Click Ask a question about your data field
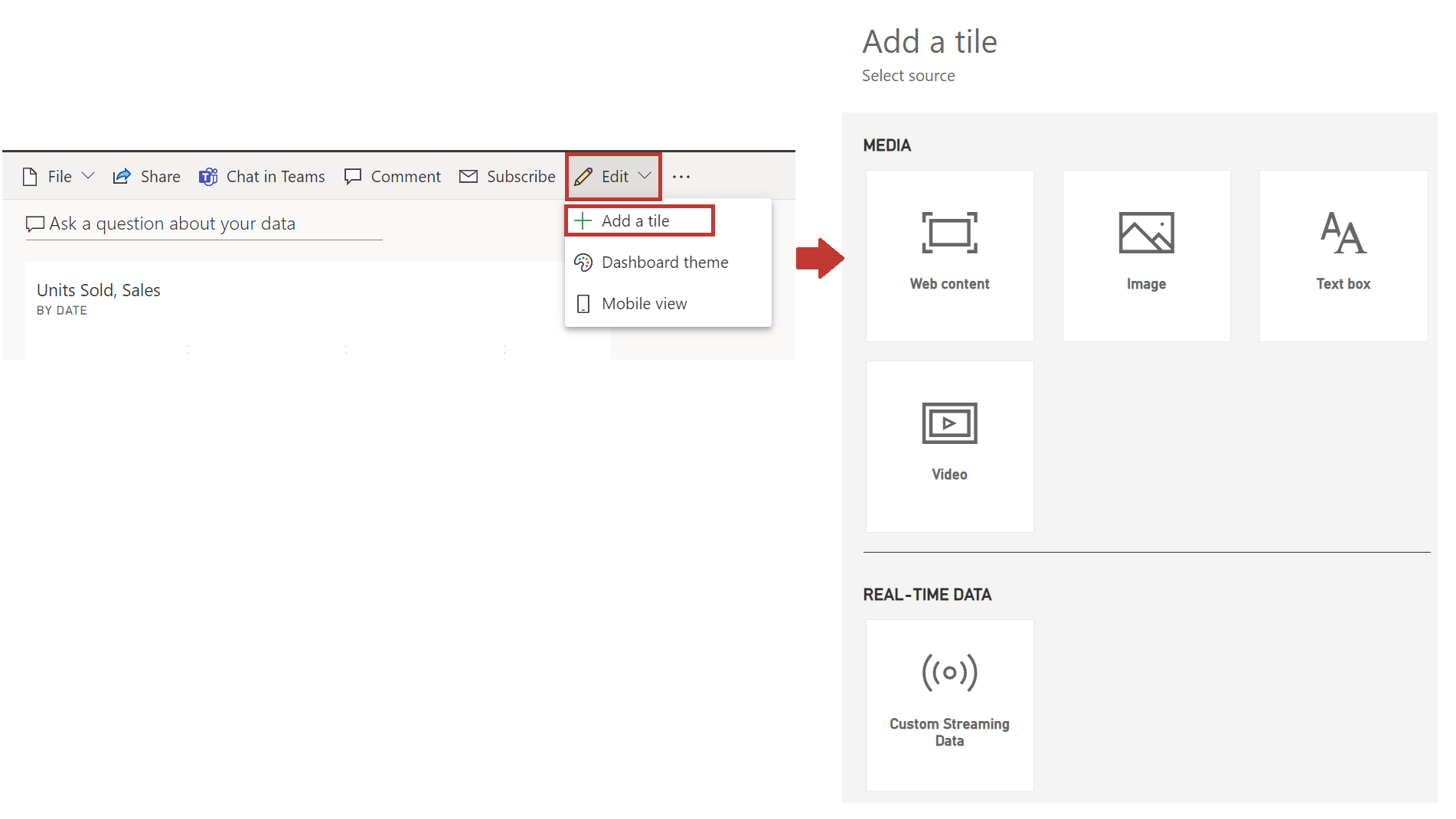1456x819 pixels. [x=204, y=224]
